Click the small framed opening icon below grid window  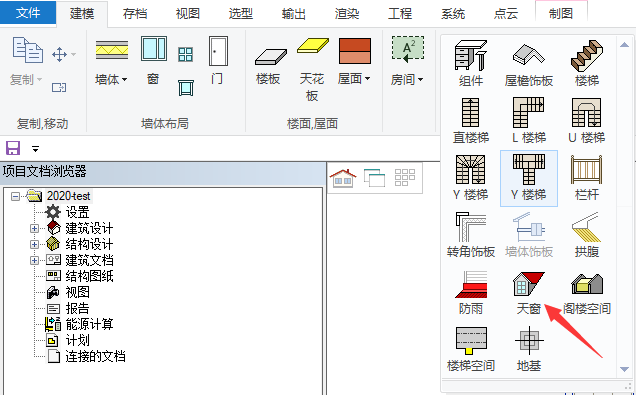pyautogui.click(x=186, y=88)
